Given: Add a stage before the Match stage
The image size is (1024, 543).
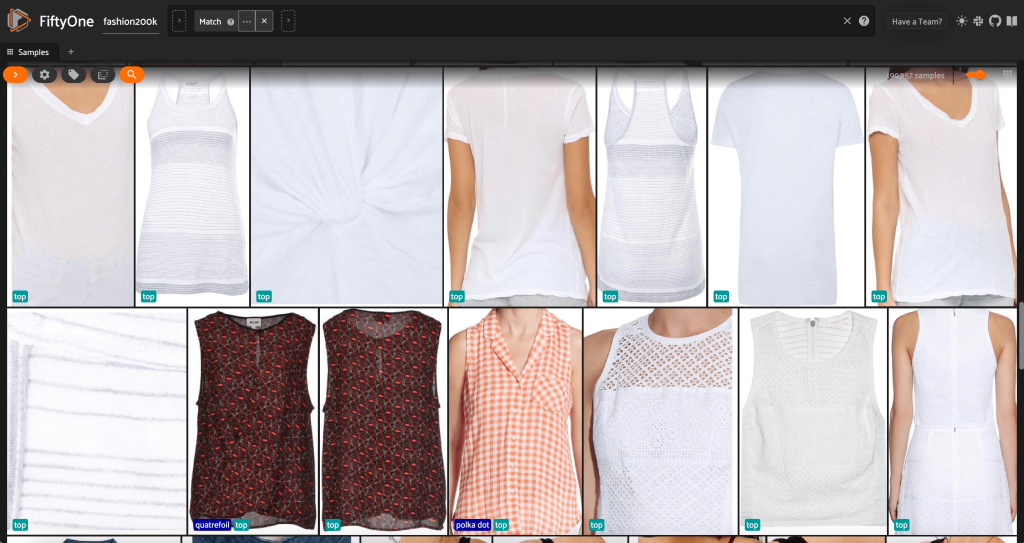Looking at the screenshot, I should coord(179,22).
